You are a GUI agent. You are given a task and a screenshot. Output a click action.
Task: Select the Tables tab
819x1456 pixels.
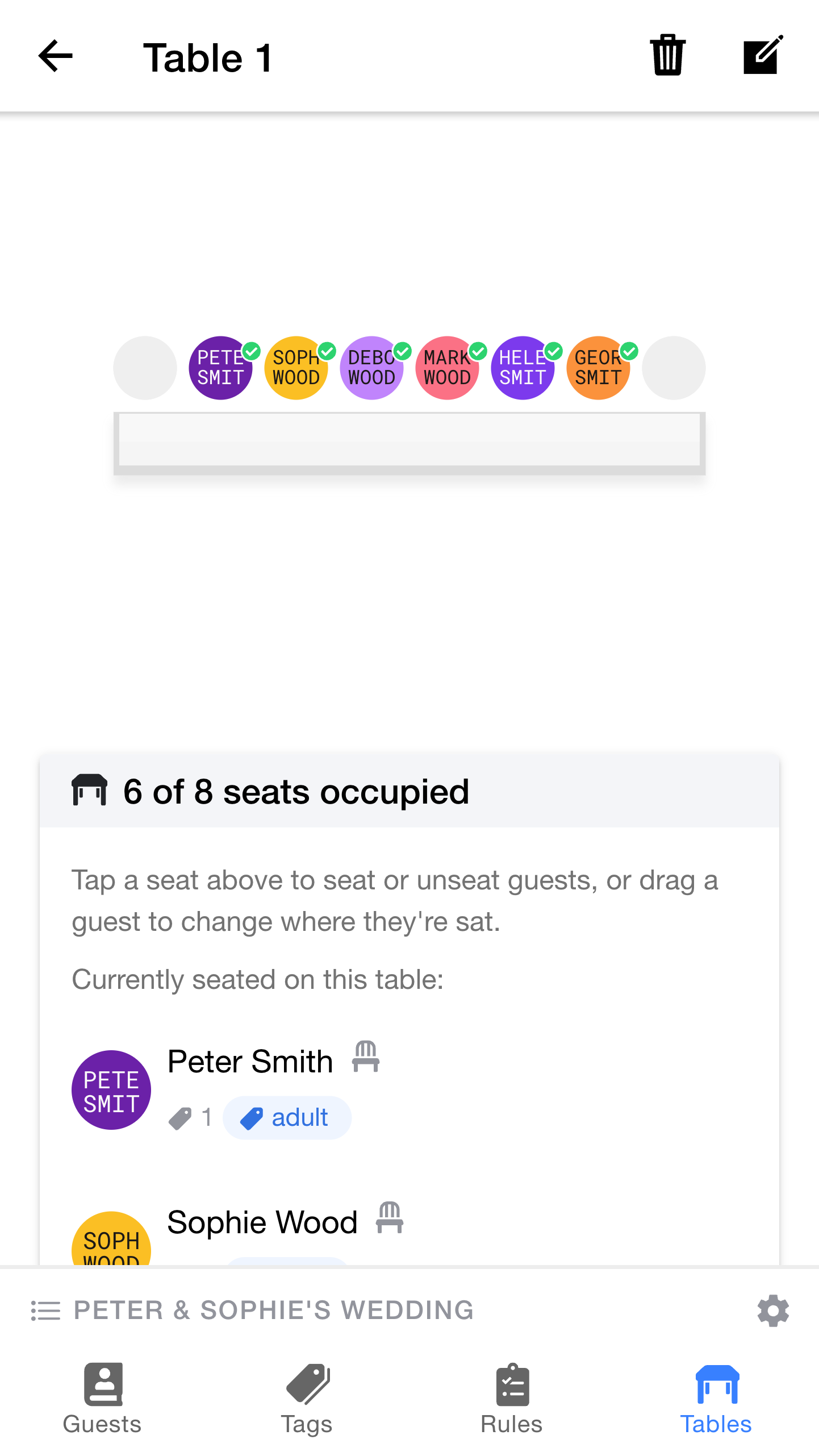pos(716,1399)
